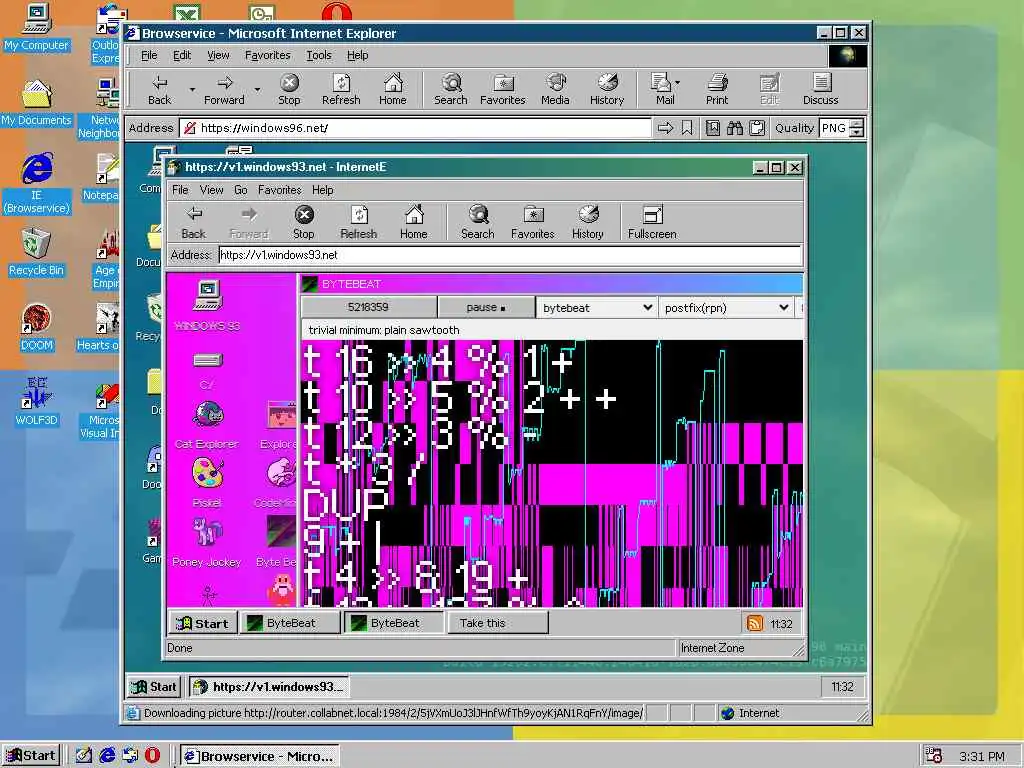Click the Print toolbar icon
Image resolution: width=1024 pixels, height=768 pixels.
point(716,89)
